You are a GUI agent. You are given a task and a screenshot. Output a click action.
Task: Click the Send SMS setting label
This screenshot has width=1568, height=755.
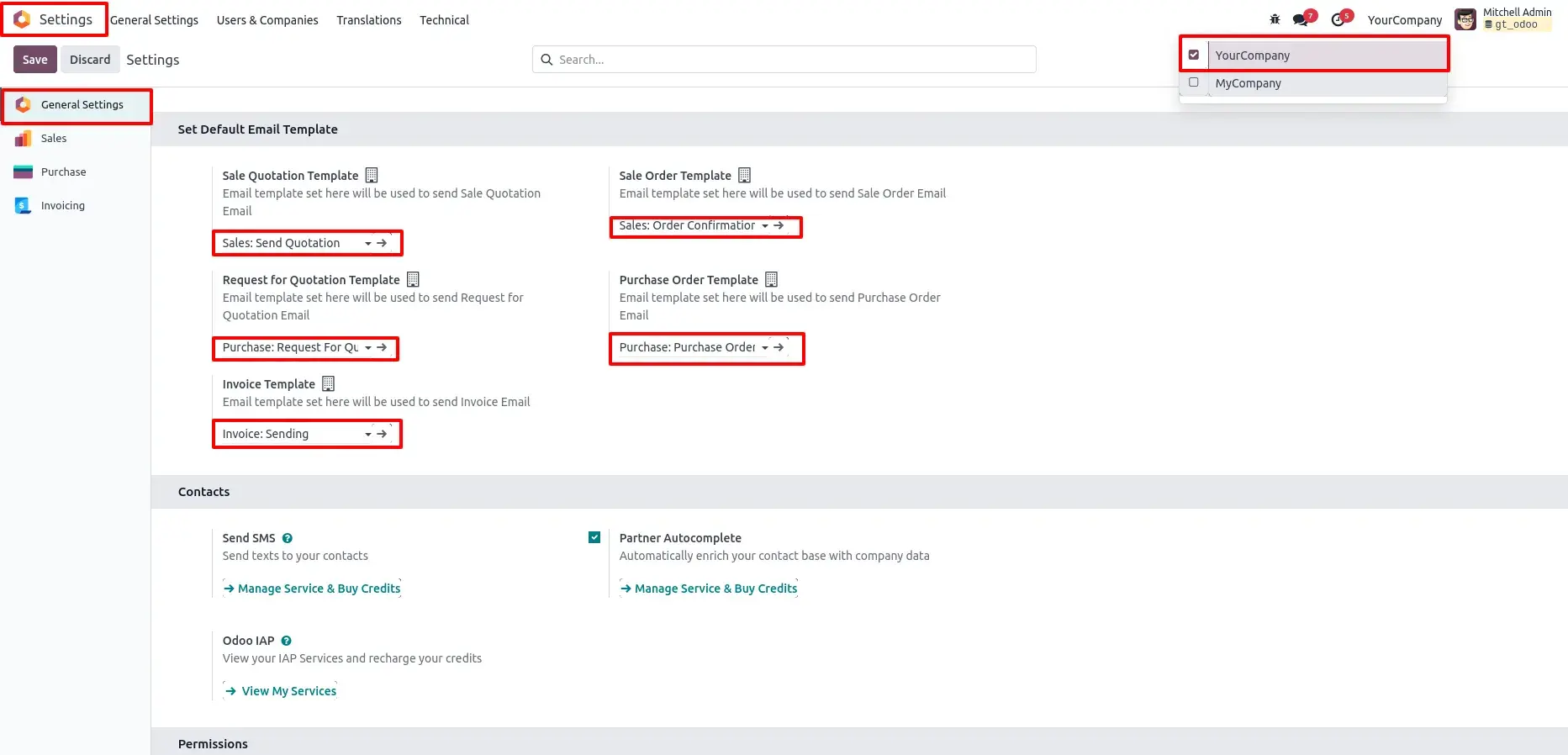pos(249,538)
